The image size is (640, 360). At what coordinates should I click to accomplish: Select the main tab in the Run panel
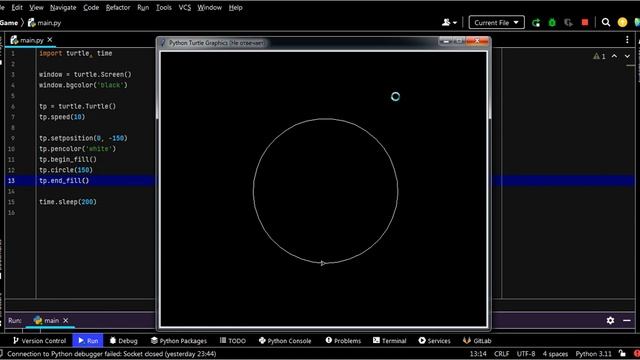tap(47, 320)
